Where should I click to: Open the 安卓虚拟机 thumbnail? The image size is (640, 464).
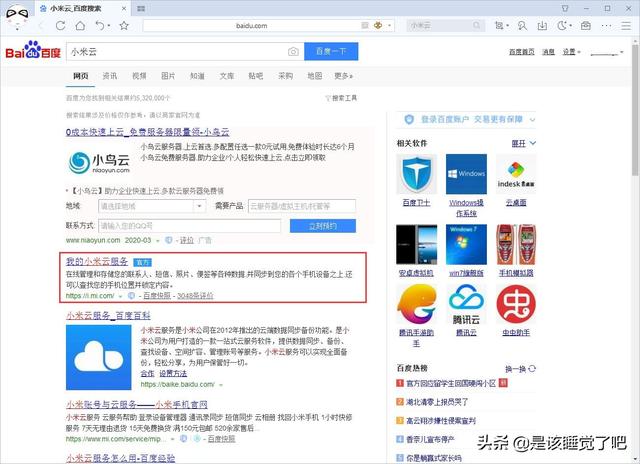(x=416, y=244)
